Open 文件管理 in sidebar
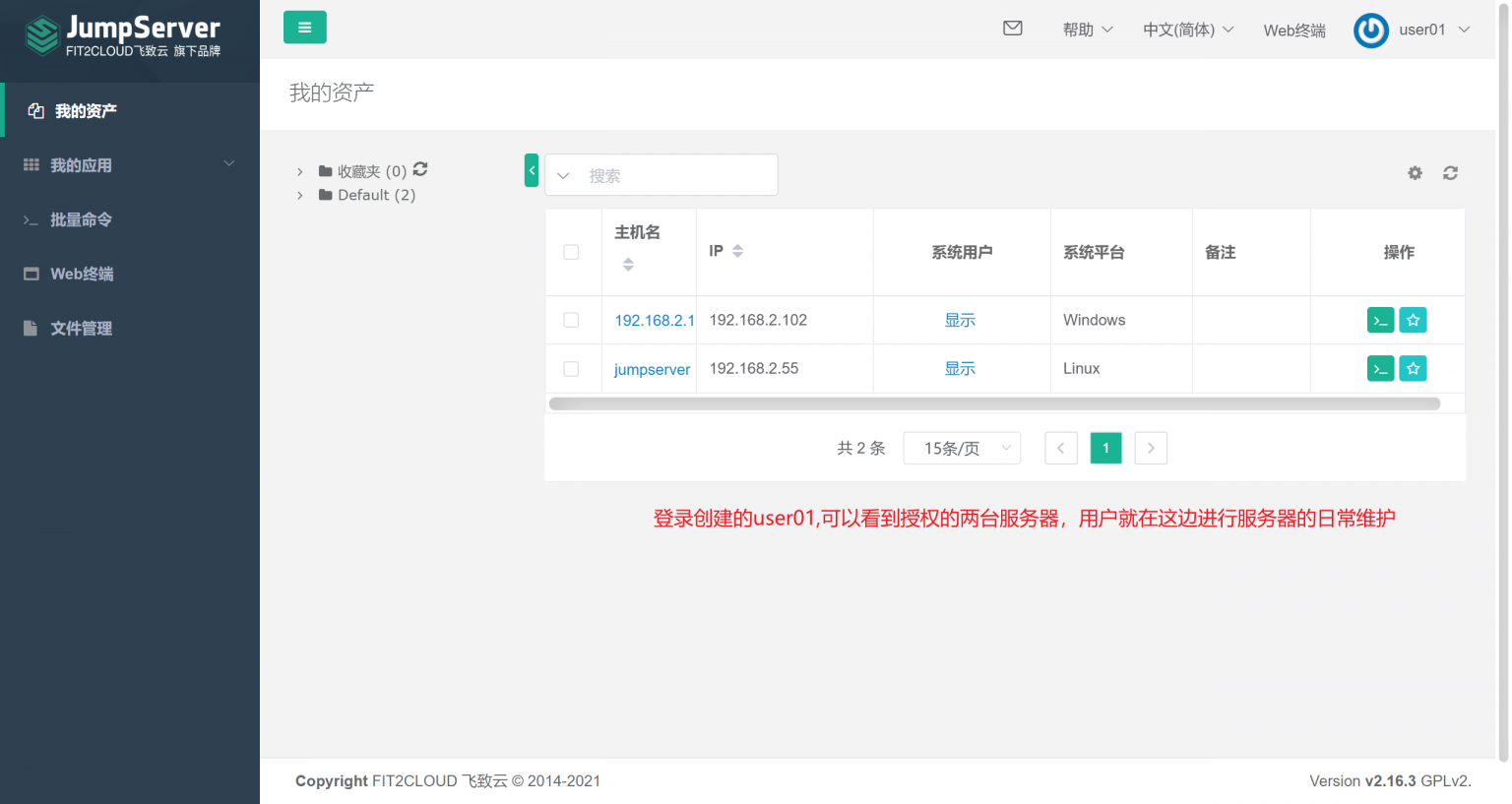This screenshot has width=1512, height=804. click(x=130, y=327)
